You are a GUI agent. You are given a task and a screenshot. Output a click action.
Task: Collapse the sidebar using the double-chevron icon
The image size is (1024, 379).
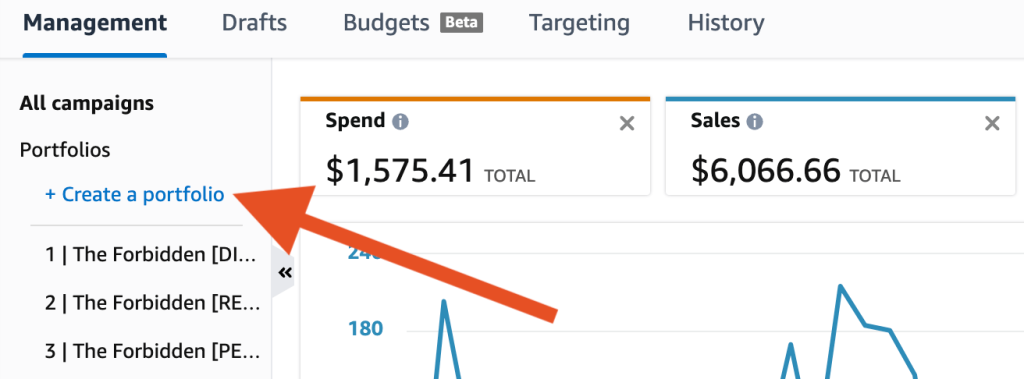click(284, 273)
